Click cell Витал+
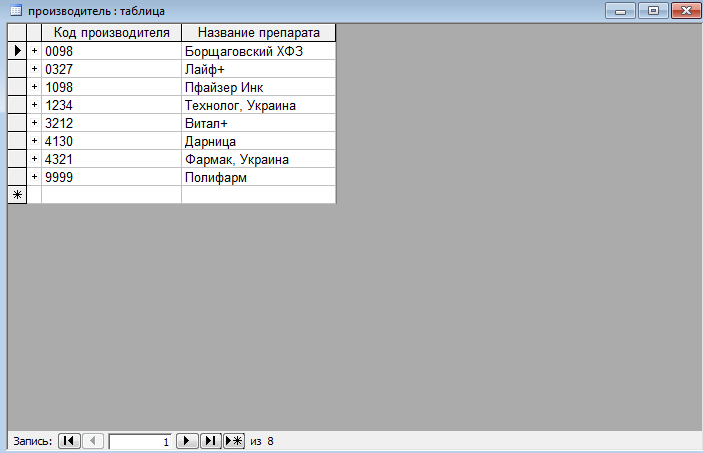This screenshot has height=453, width=703. tap(259, 122)
